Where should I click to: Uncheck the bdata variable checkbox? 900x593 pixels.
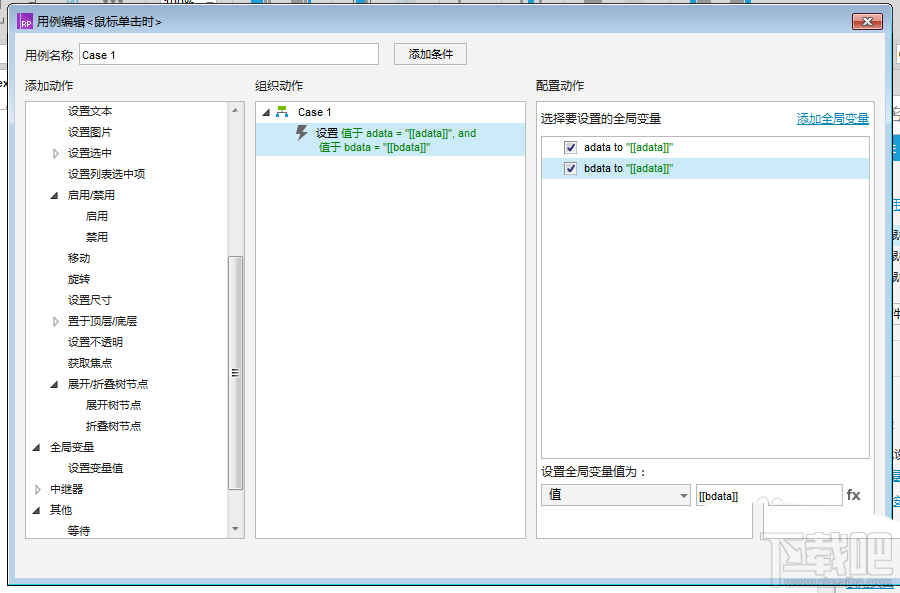(571, 168)
